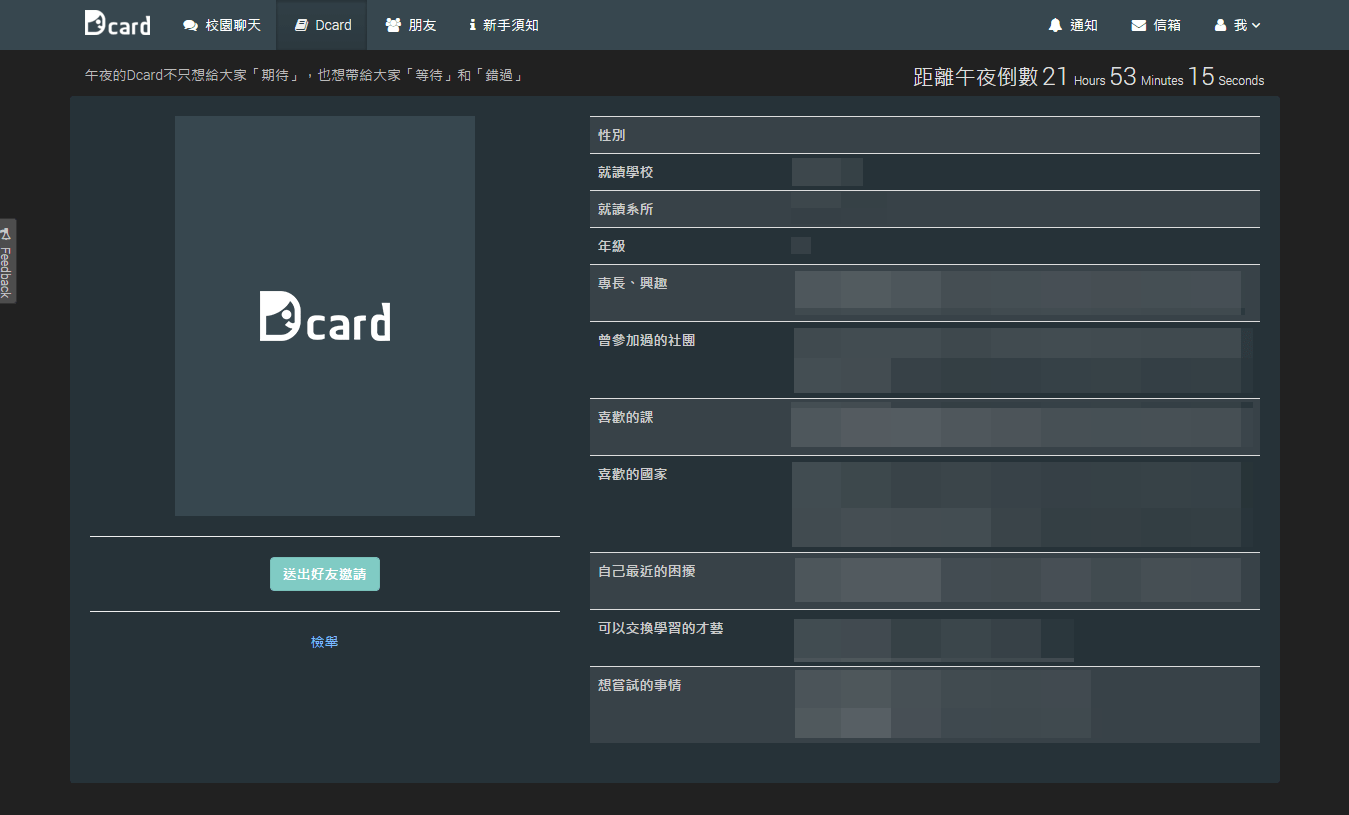This screenshot has height=815, width=1349.
Task: Click the 性別 field row
Action: tap(925, 134)
